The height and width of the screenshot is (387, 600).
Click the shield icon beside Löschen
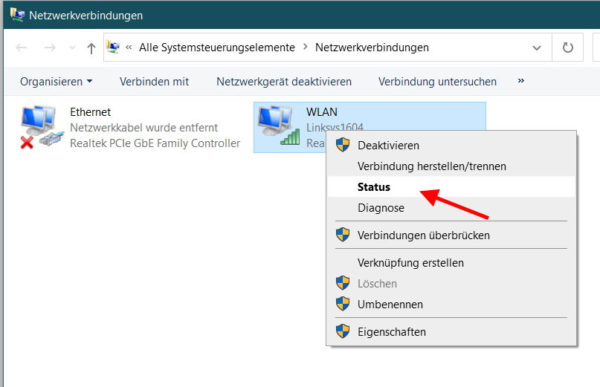343,283
